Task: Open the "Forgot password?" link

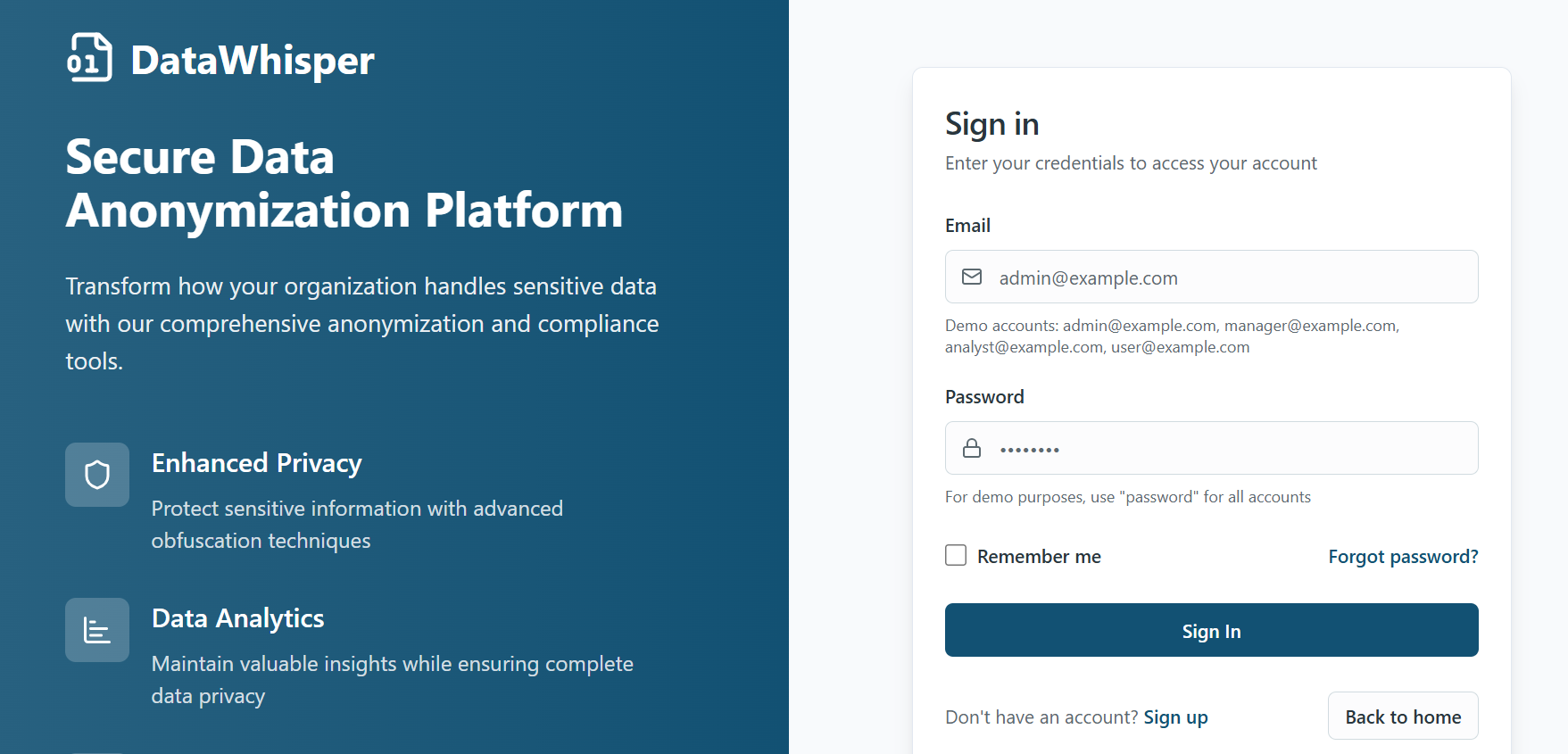Action: pyautogui.click(x=1403, y=557)
